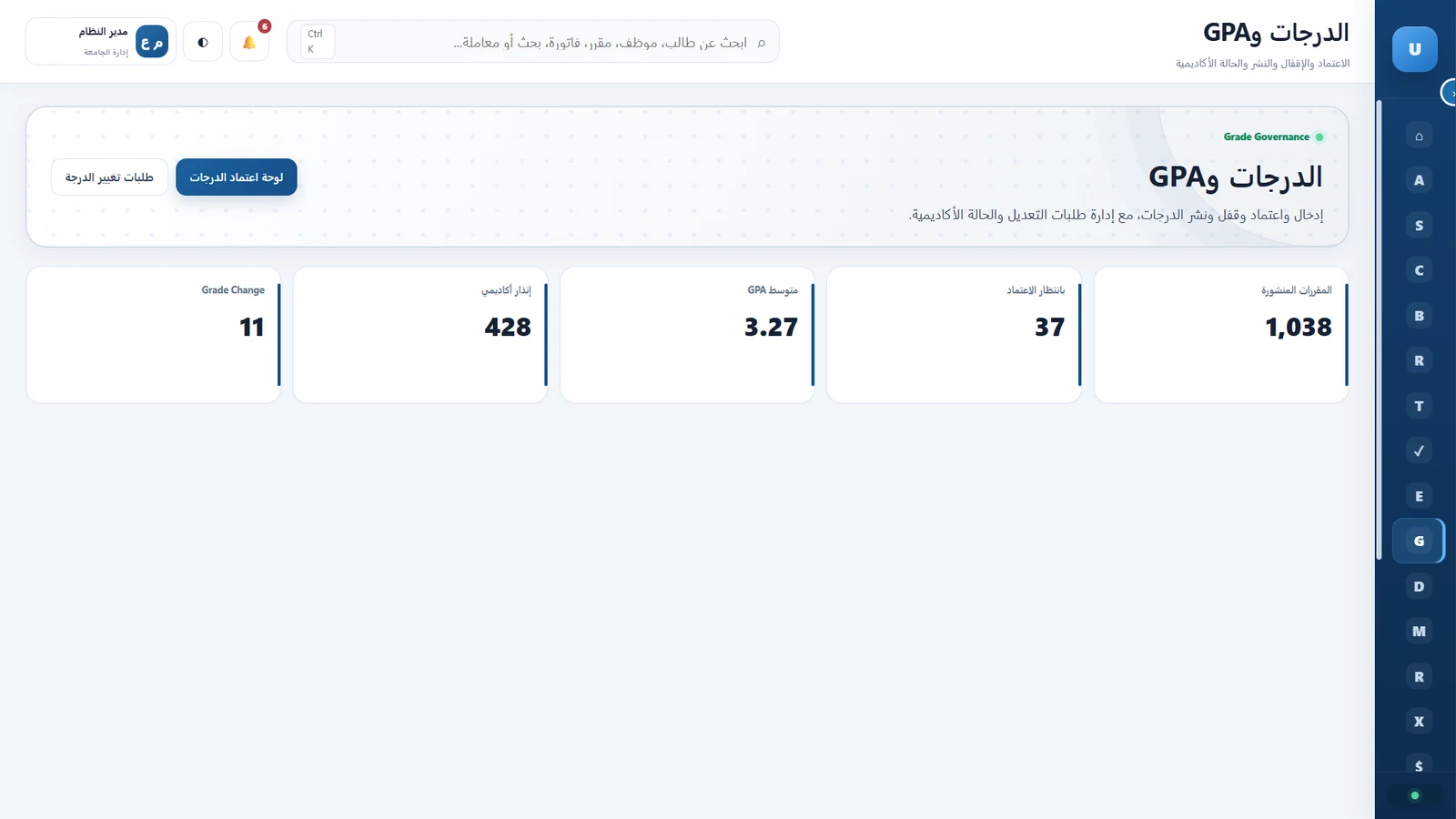Screen dimensions: 1456x819
Task: Click the م ع user avatar
Action: pos(152,42)
